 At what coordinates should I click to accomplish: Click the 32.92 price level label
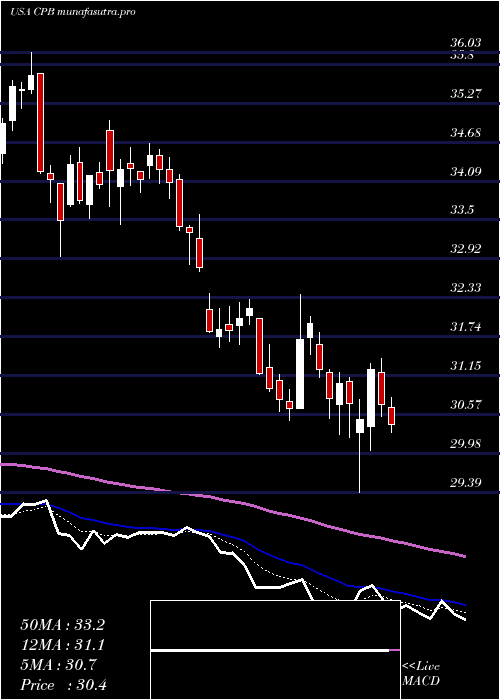(x=466, y=249)
